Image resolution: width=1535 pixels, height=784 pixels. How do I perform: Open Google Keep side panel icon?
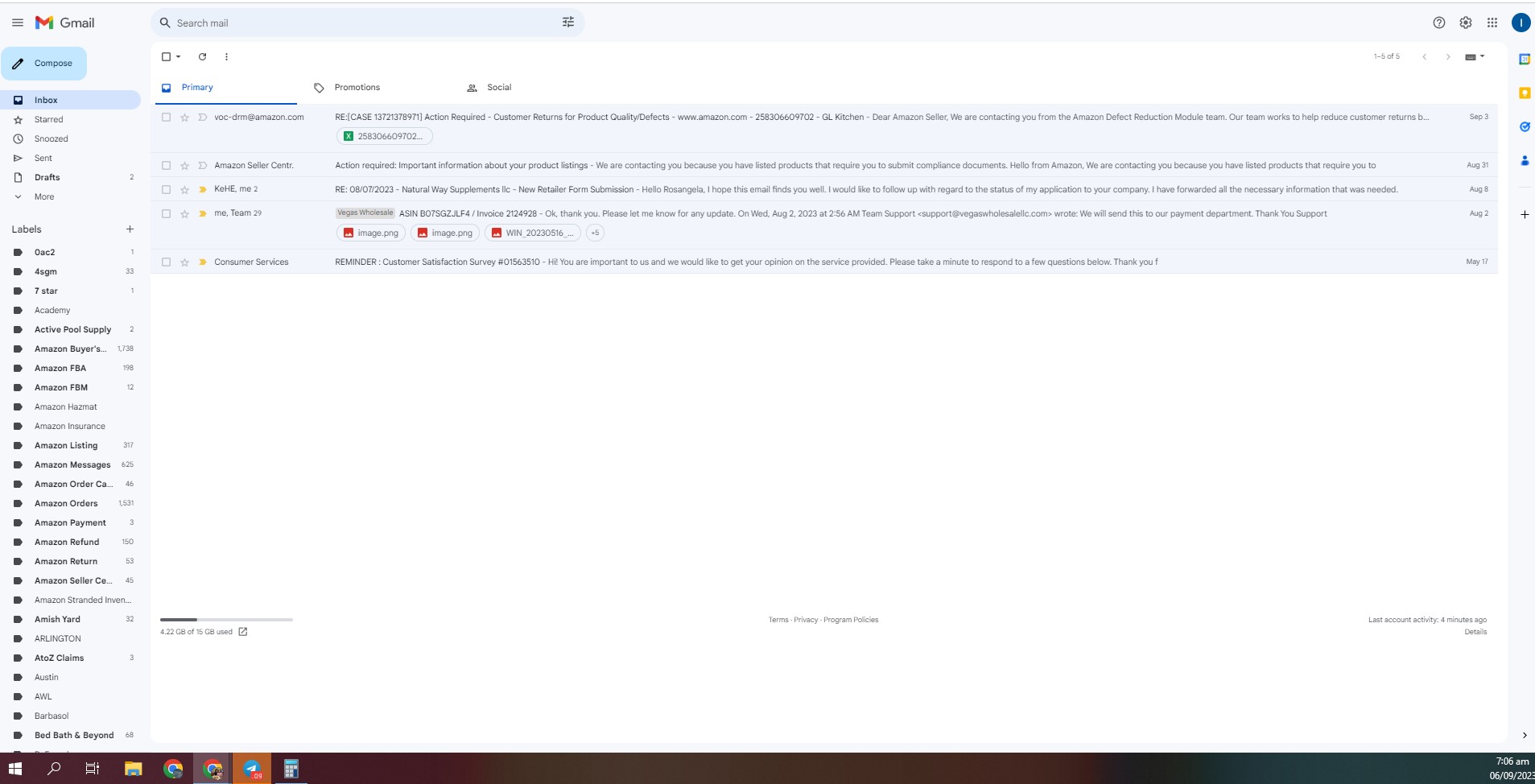1525,93
